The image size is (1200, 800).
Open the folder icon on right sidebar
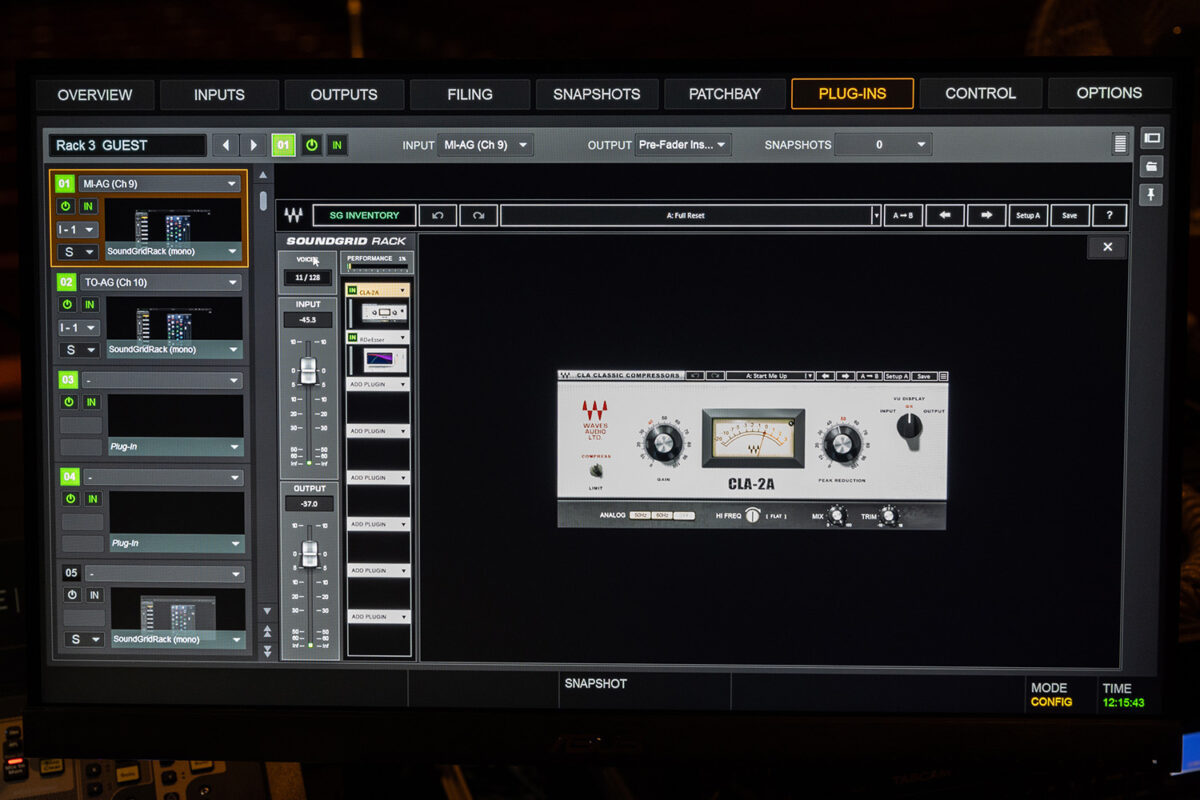point(1151,166)
